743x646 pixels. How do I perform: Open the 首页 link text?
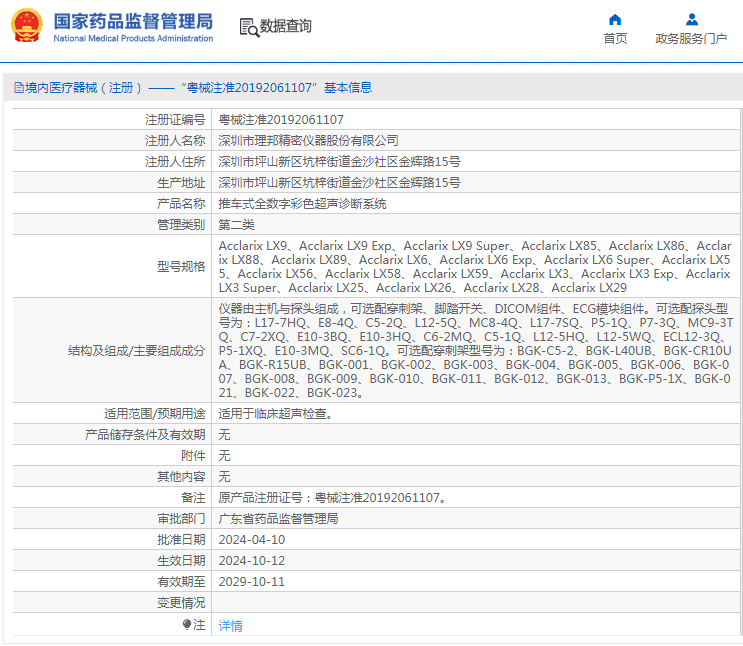pyautogui.click(x=615, y=38)
